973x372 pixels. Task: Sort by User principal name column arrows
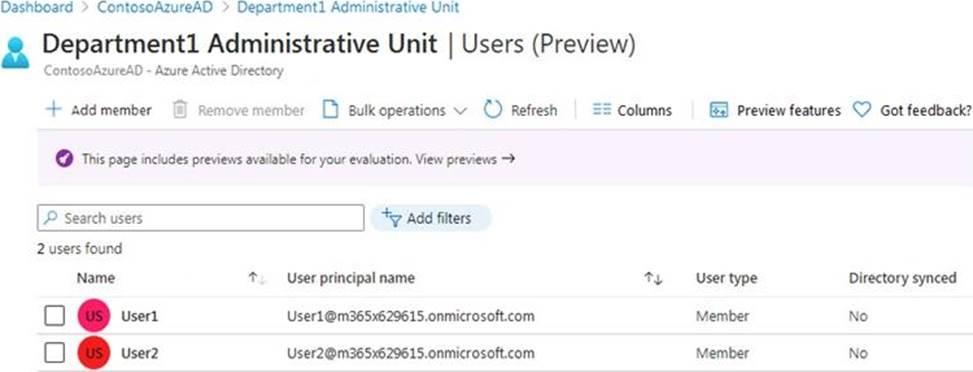pos(653,279)
